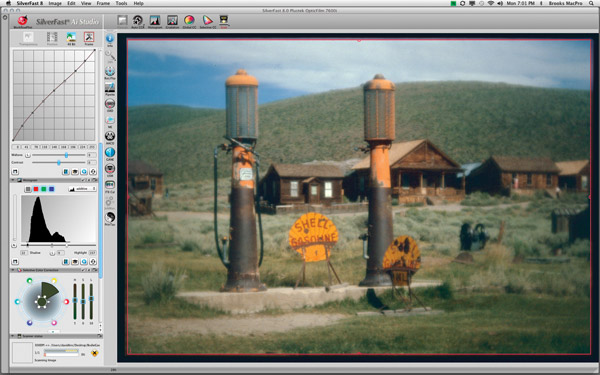
Task: Open the Frame menu
Action: pos(103,3)
